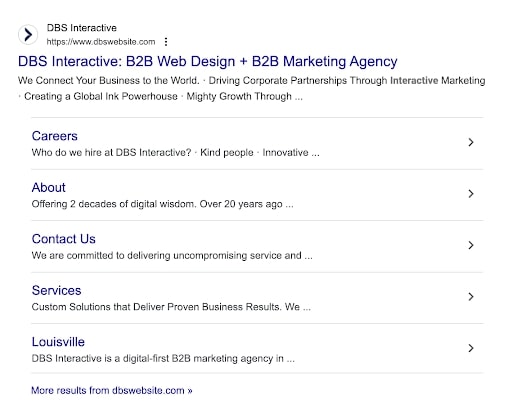Open the Services sitelink

pos(56,291)
